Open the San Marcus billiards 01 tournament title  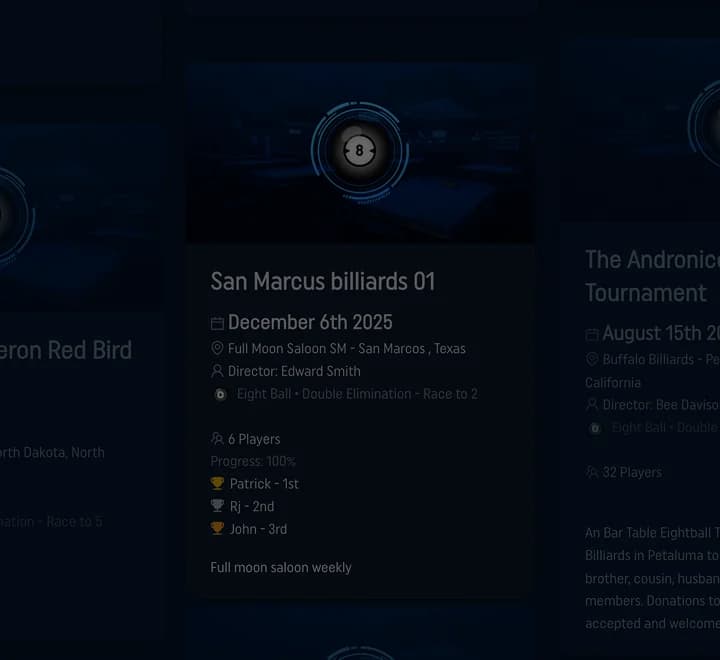323,281
